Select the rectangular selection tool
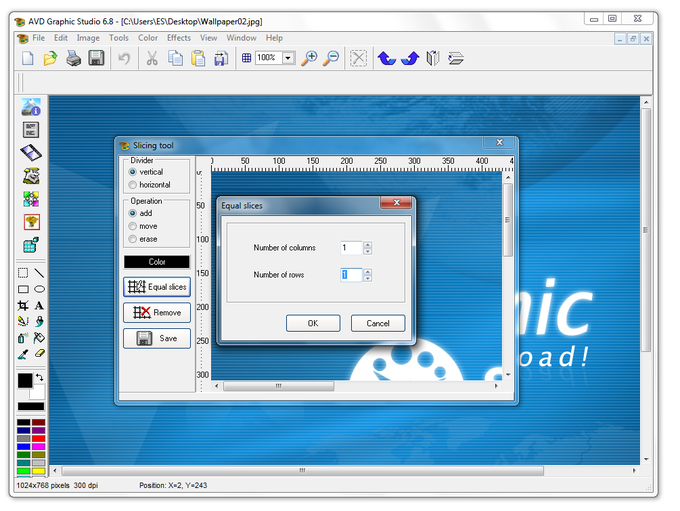The width and height of the screenshot is (680, 511). click(23, 273)
